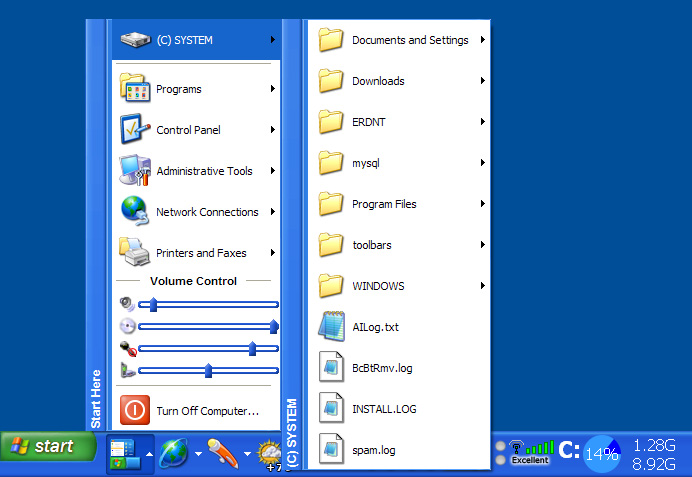692x477 pixels.
Task: Click the CD audio disc icon
Action: [127, 326]
